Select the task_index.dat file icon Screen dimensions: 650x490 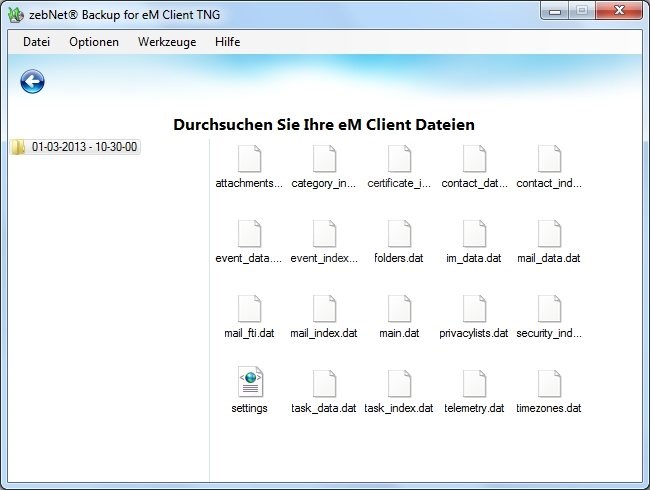click(399, 383)
